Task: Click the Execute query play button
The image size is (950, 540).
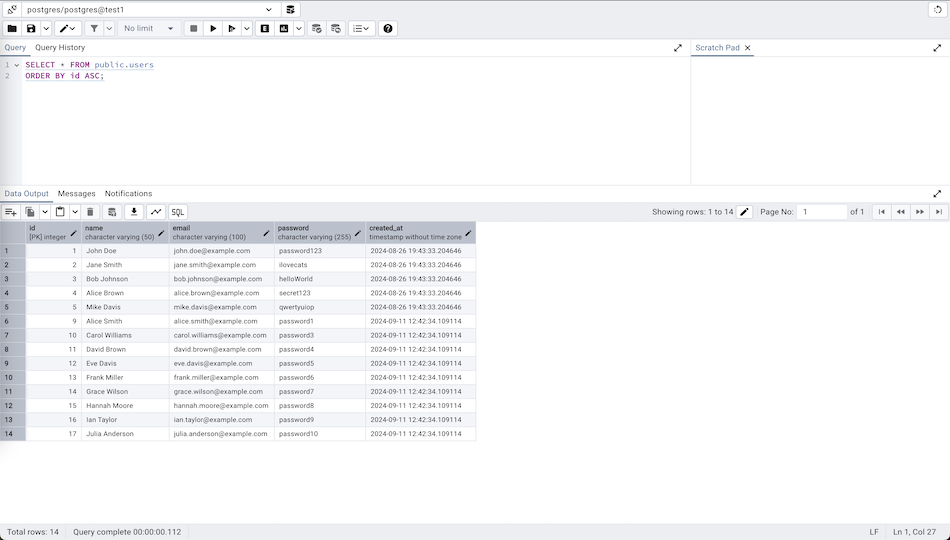Action: tap(213, 29)
